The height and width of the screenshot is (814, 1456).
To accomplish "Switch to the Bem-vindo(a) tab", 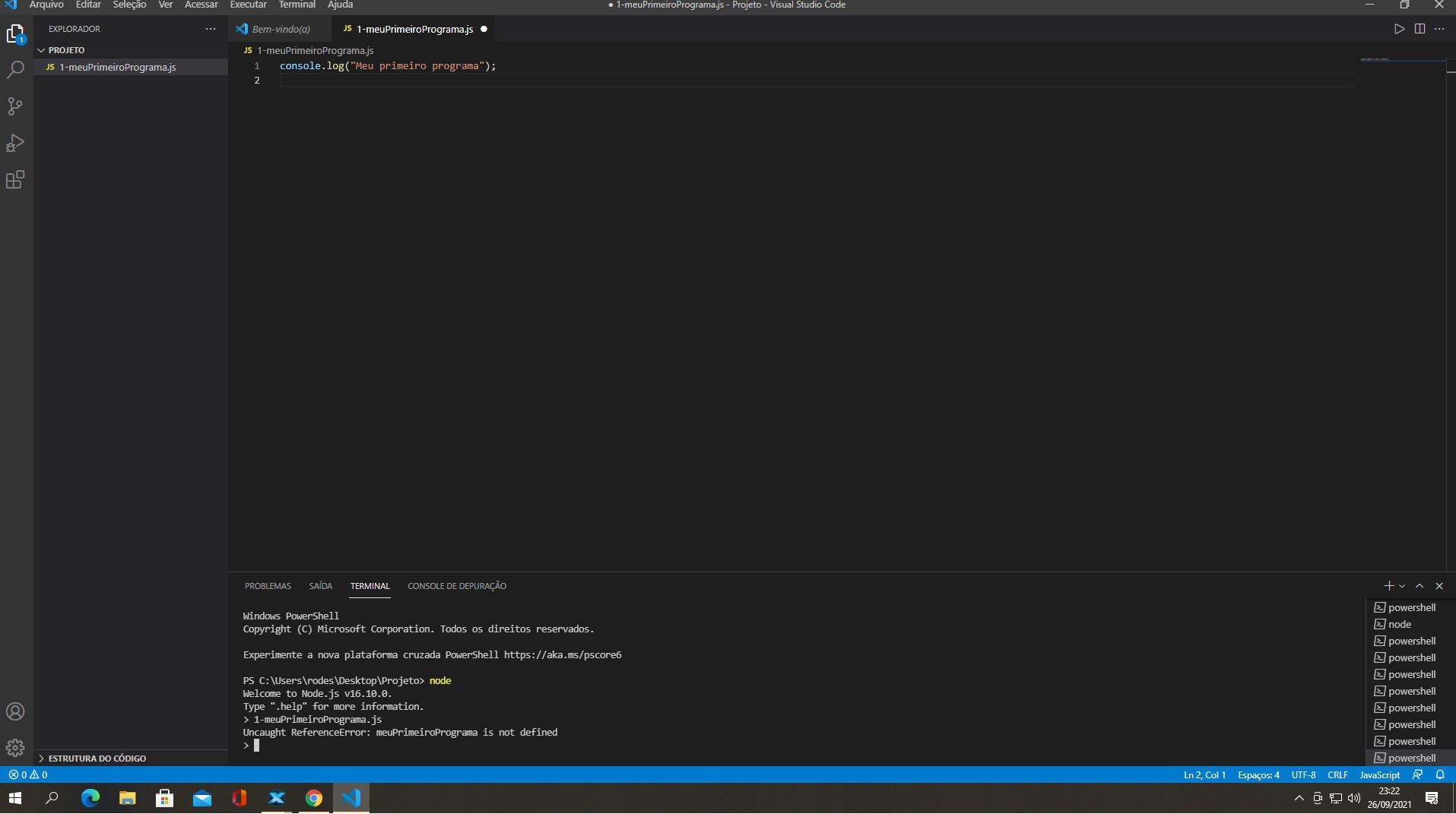I will 281,29.
